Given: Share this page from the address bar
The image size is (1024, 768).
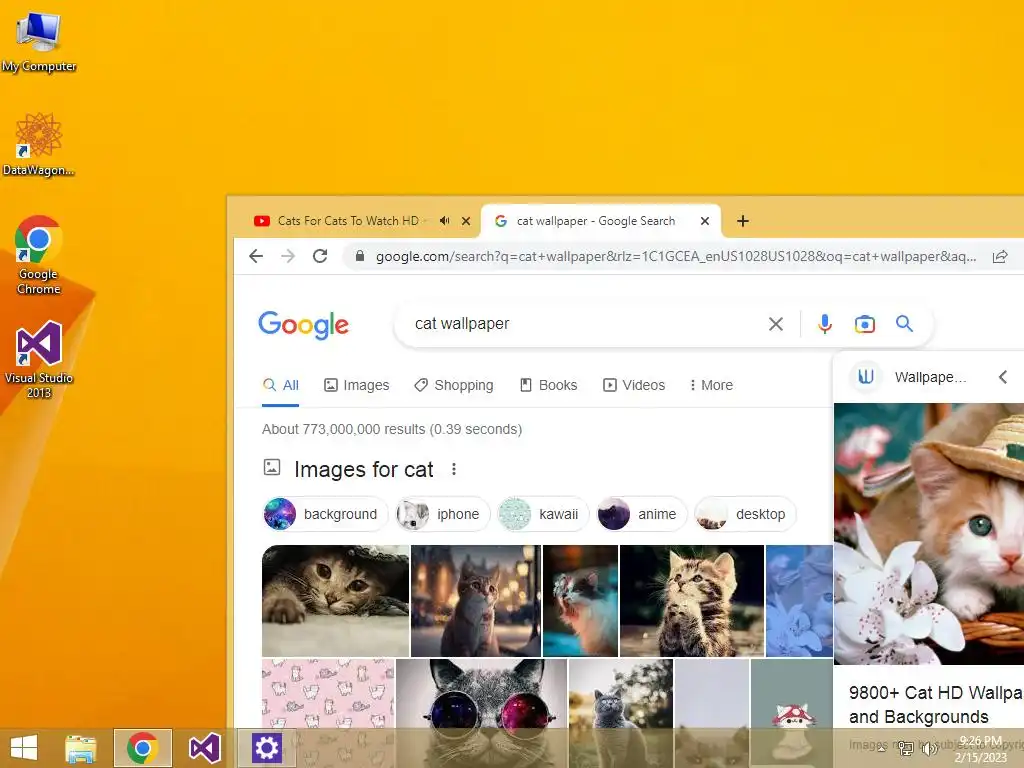Looking at the screenshot, I should click(x=1000, y=257).
